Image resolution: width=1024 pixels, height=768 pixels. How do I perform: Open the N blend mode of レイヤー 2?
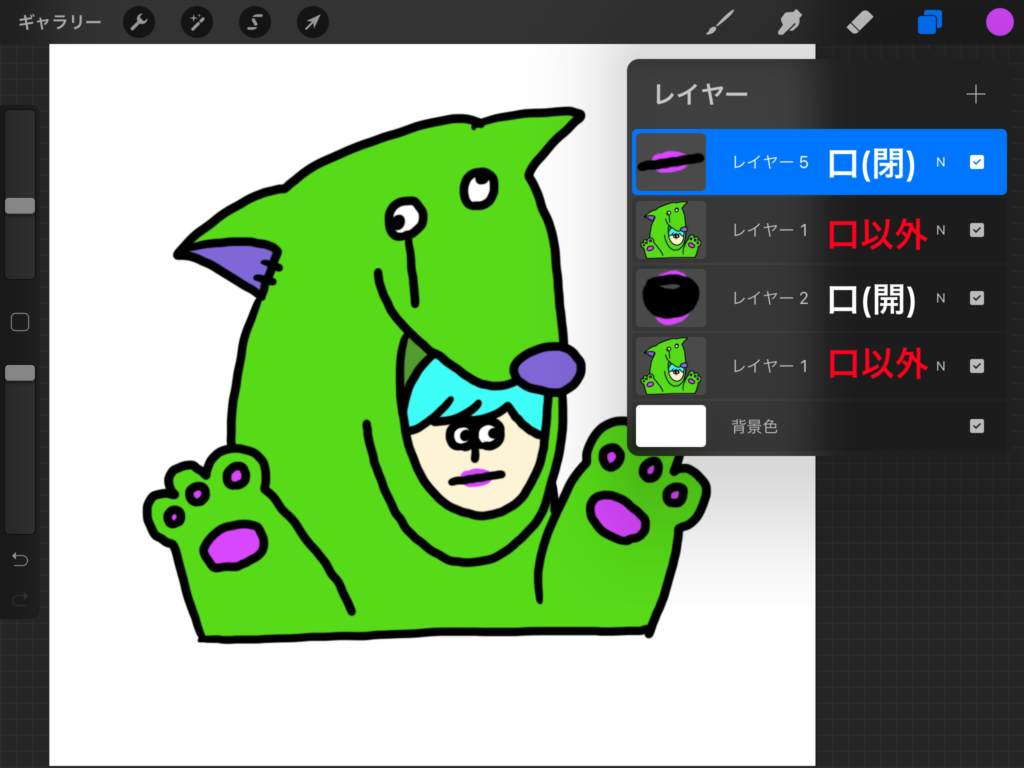[x=940, y=298]
